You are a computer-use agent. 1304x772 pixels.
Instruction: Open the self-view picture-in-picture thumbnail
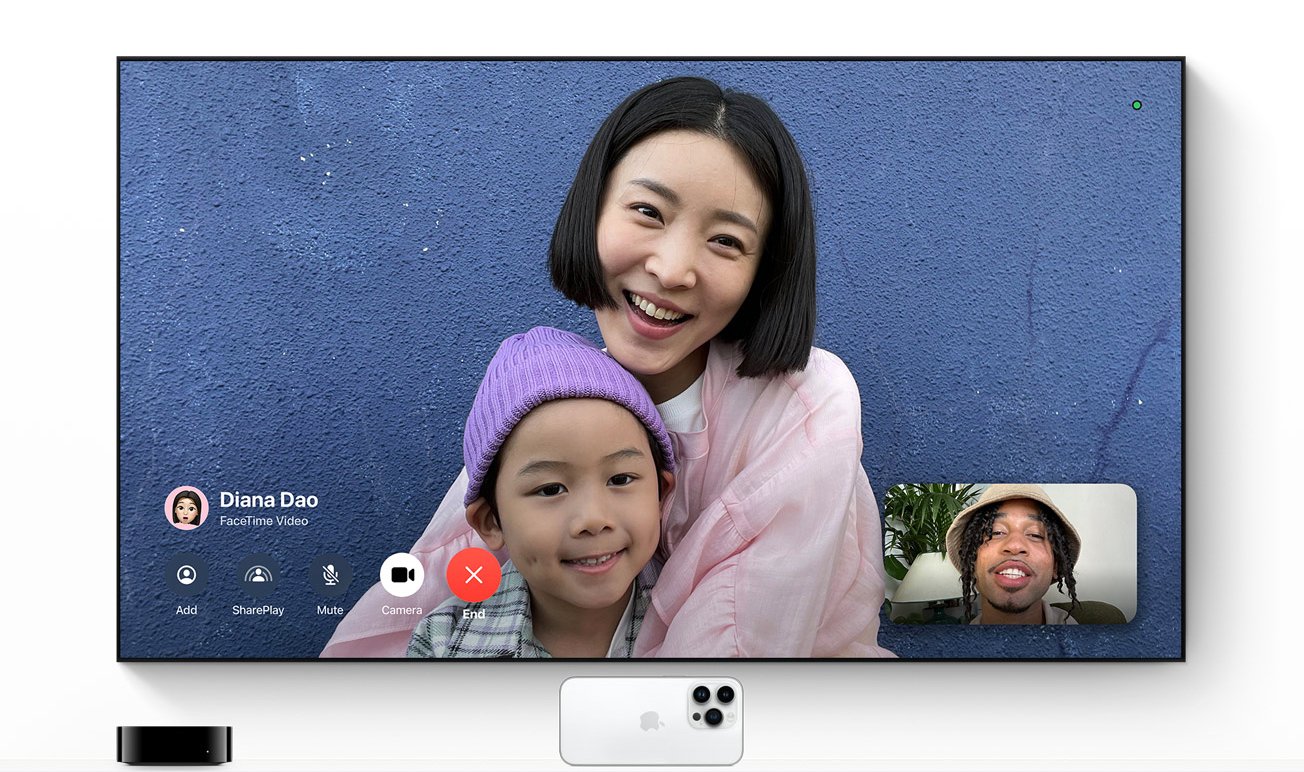pyautogui.click(x=1009, y=554)
